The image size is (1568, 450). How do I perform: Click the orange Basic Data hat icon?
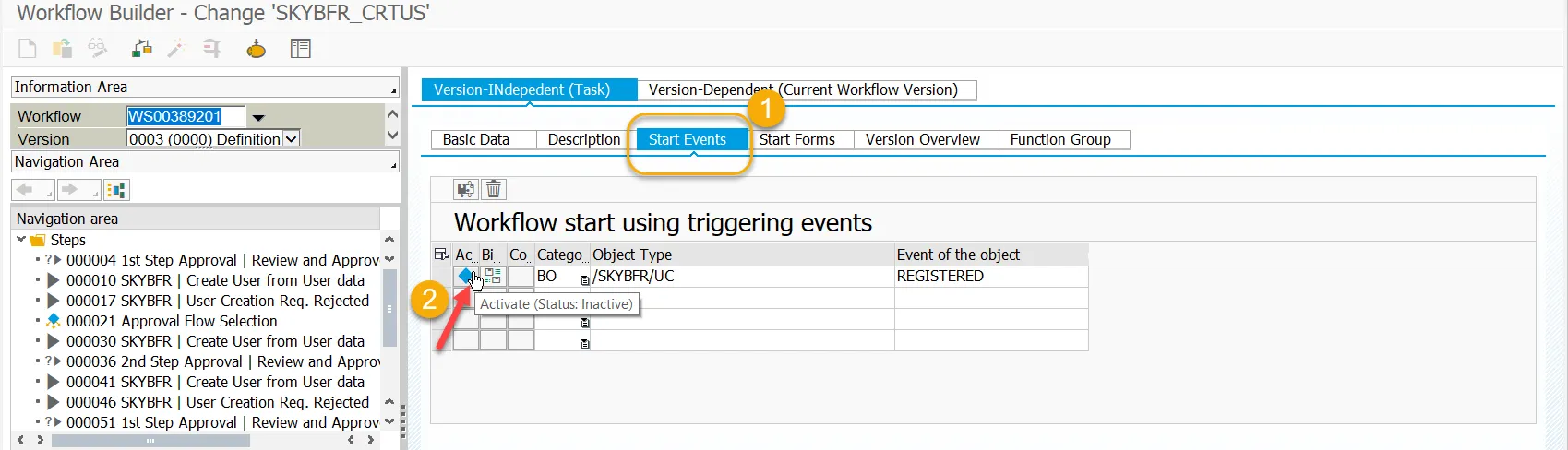click(x=256, y=49)
